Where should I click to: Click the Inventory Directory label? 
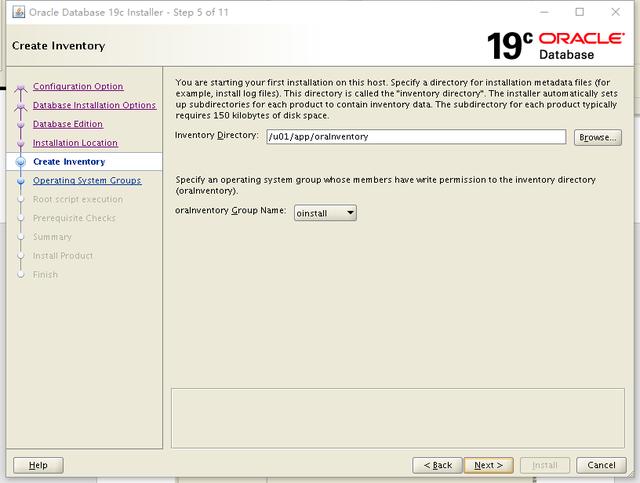pyautogui.click(x=216, y=135)
